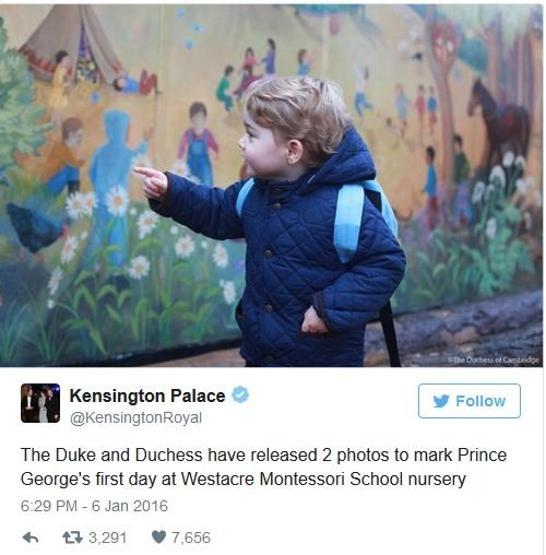Click the Duchess of Cambridge photo credit watermark
Viewport: 546px width, 555px height.
click(494, 360)
